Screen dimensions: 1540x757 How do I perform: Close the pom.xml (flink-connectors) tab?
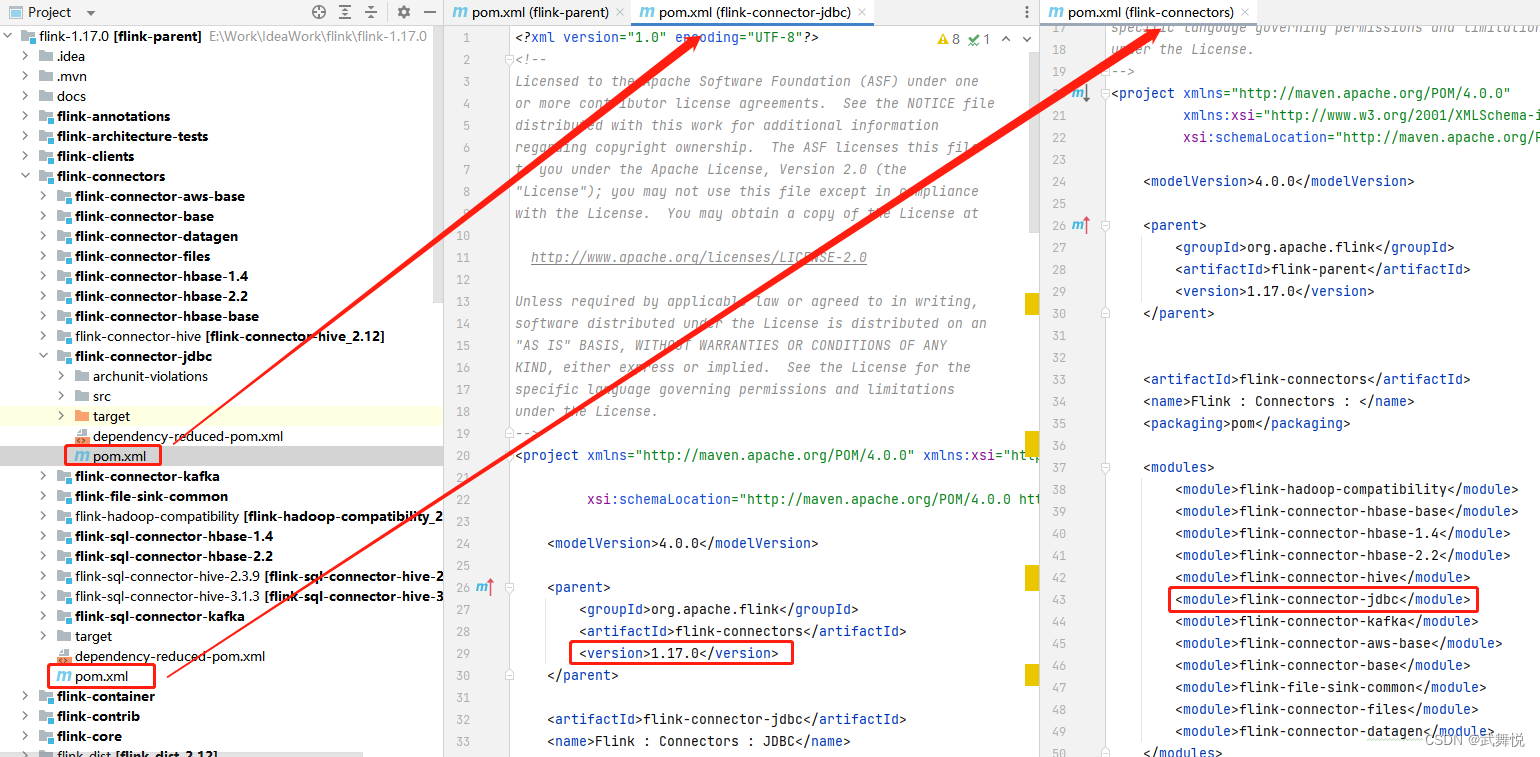(x=1245, y=12)
